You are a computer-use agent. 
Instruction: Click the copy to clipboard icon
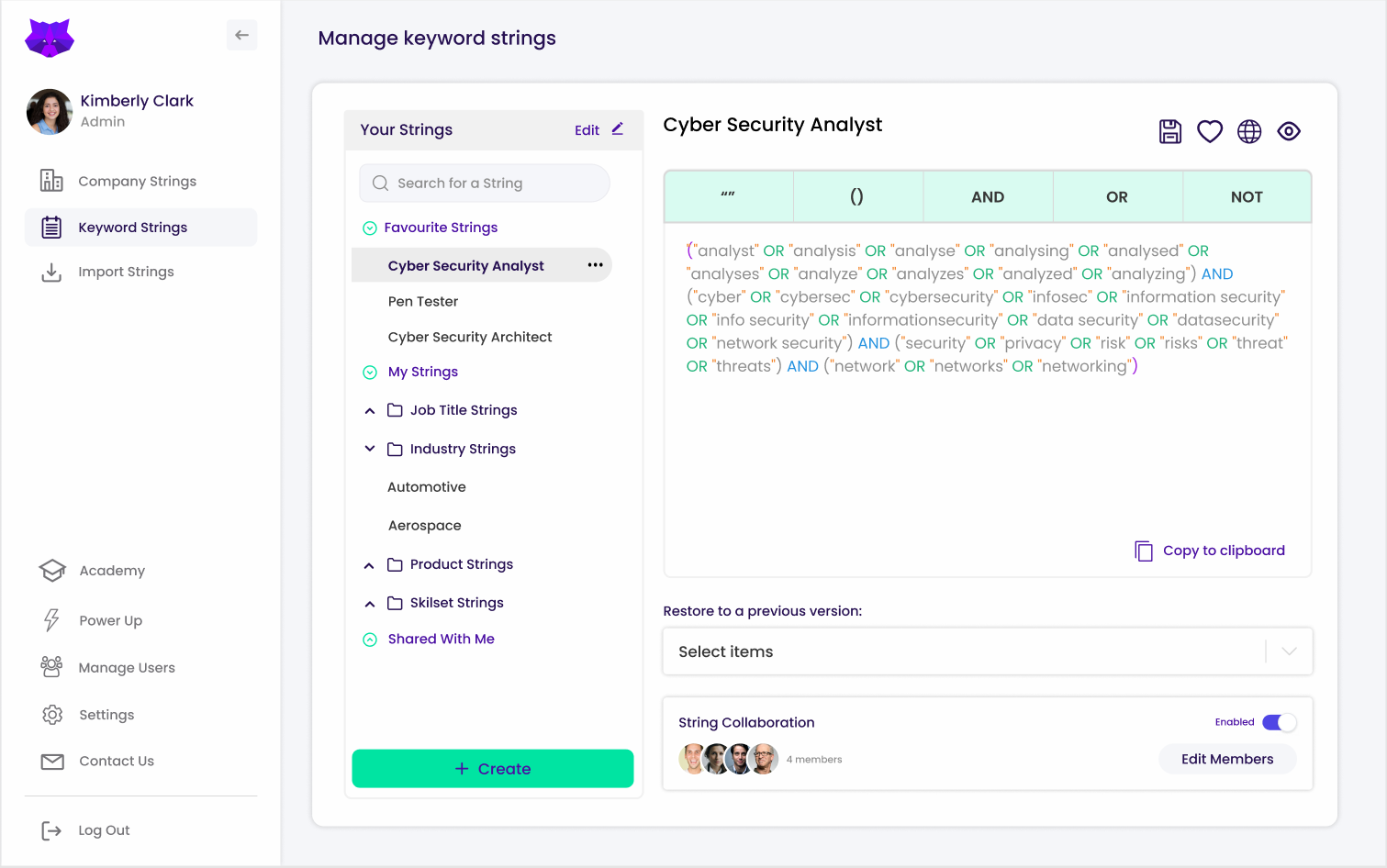(1144, 551)
